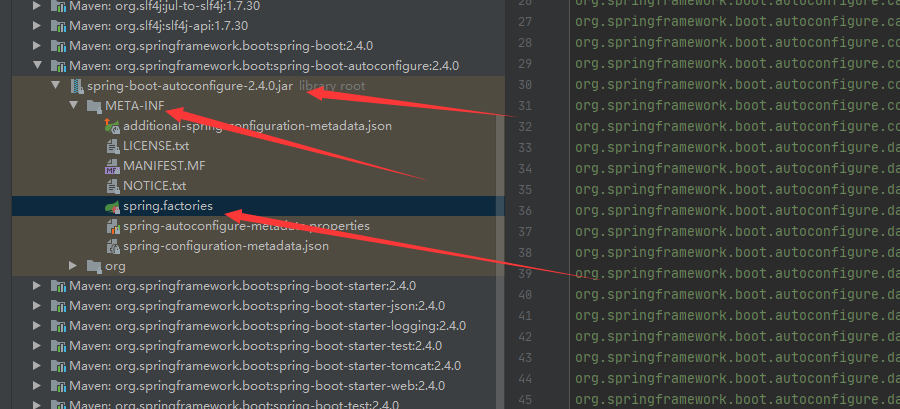Expand Maven spring-boot-starter-test:2.4.0 arrow
The width and height of the screenshot is (900, 409).
click(37, 346)
